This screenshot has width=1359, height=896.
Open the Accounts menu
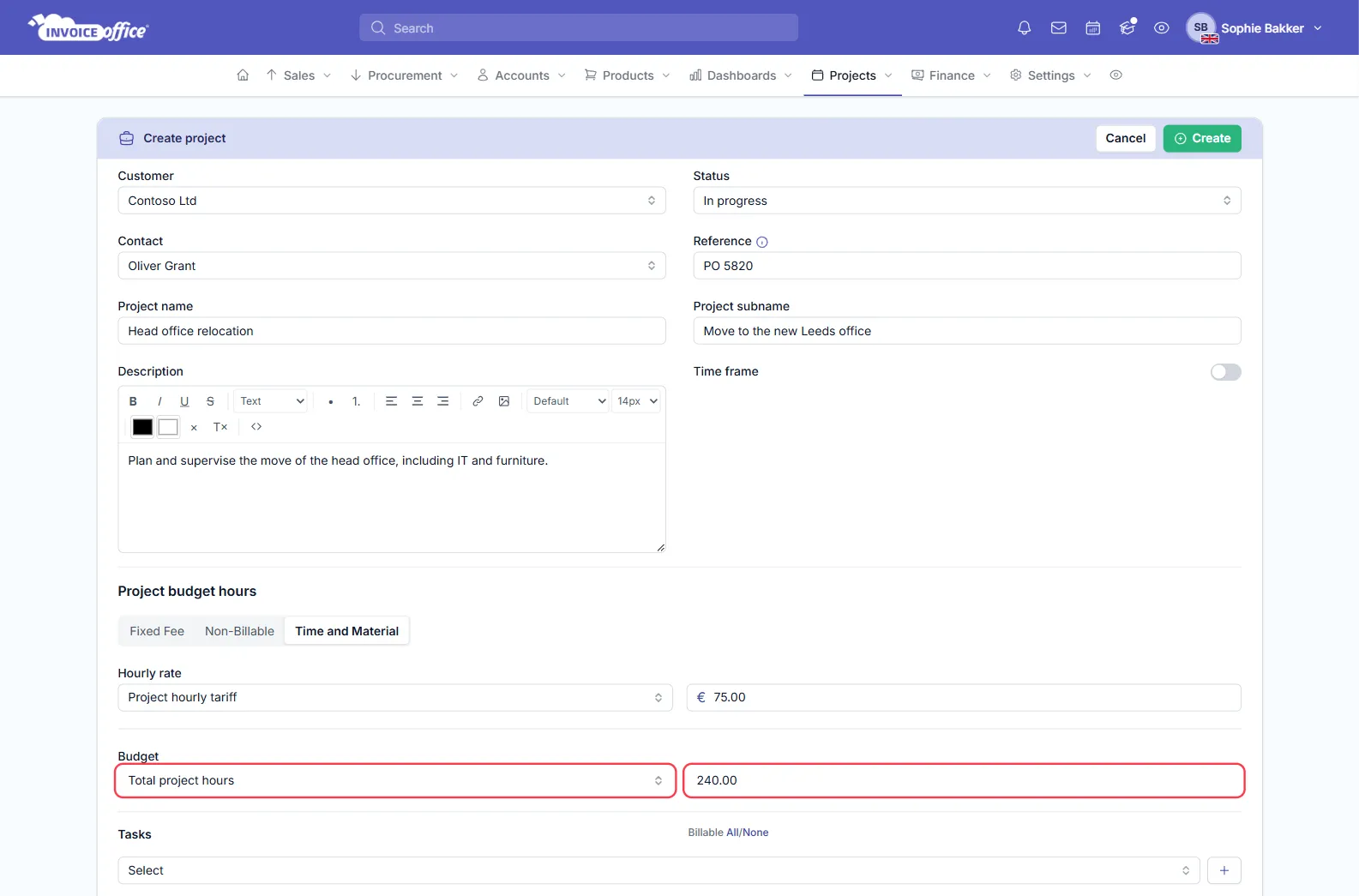click(x=521, y=75)
